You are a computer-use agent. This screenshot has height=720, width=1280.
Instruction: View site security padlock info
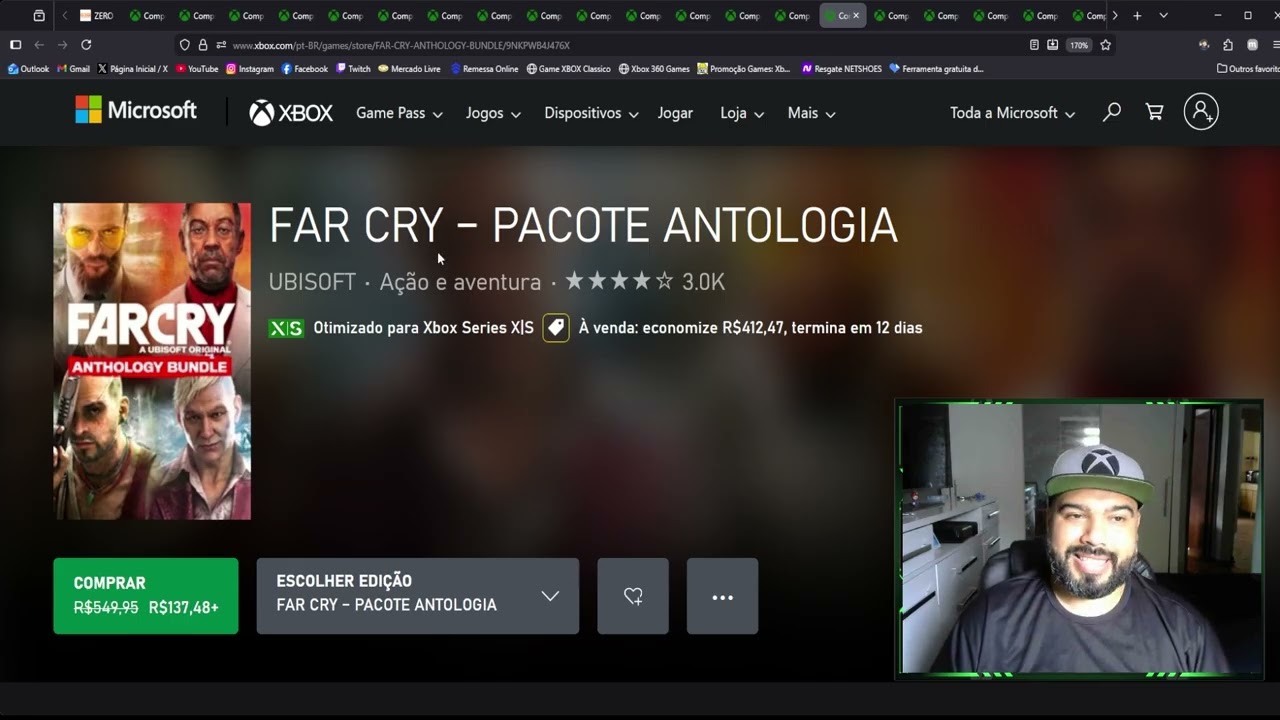point(203,45)
